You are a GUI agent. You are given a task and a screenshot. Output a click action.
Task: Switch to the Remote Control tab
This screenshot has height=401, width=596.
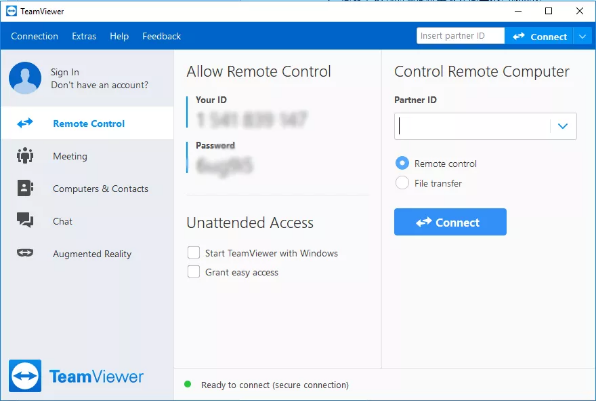pyautogui.click(x=87, y=123)
